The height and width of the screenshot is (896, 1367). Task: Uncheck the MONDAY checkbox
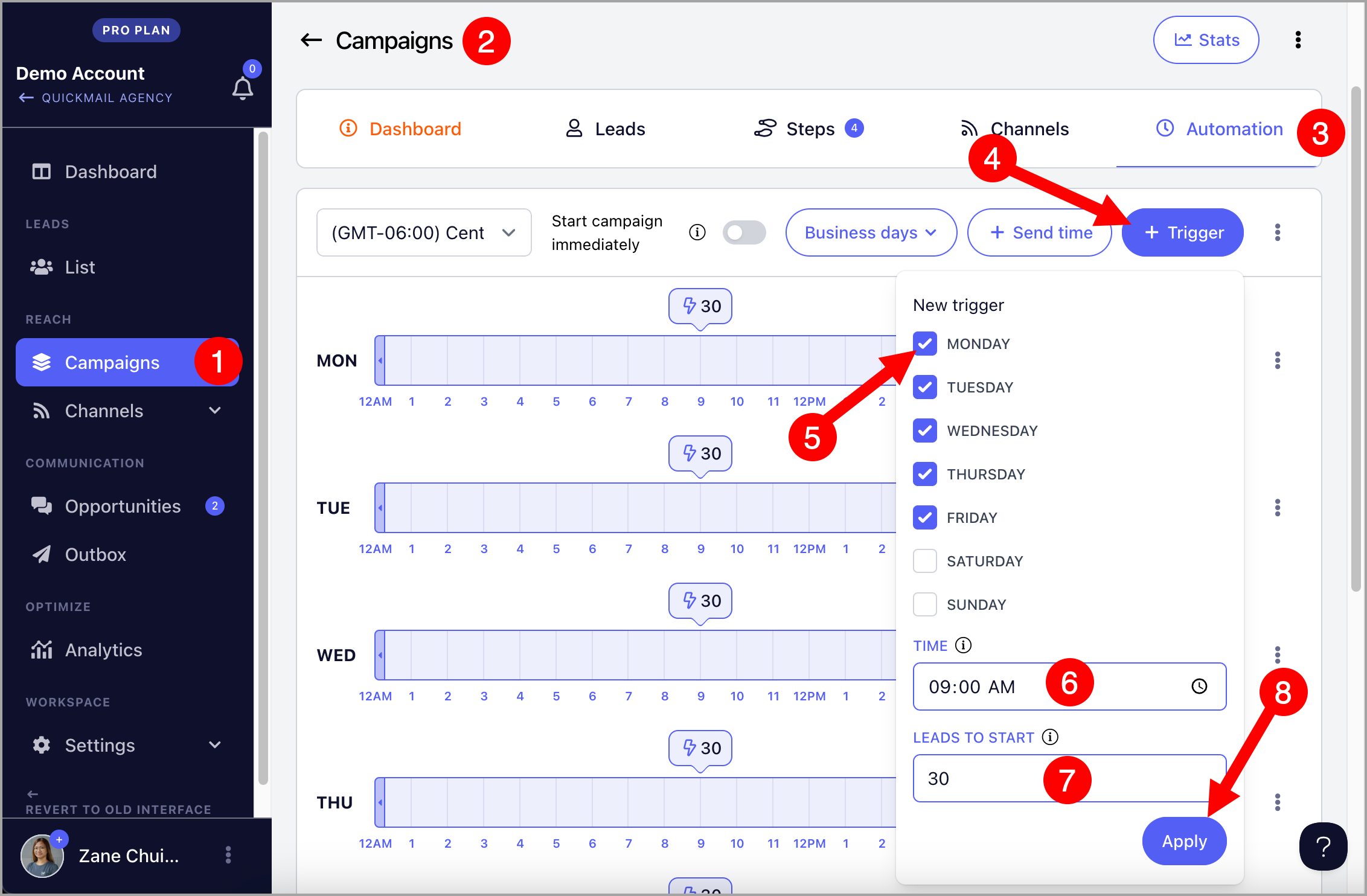click(925, 344)
